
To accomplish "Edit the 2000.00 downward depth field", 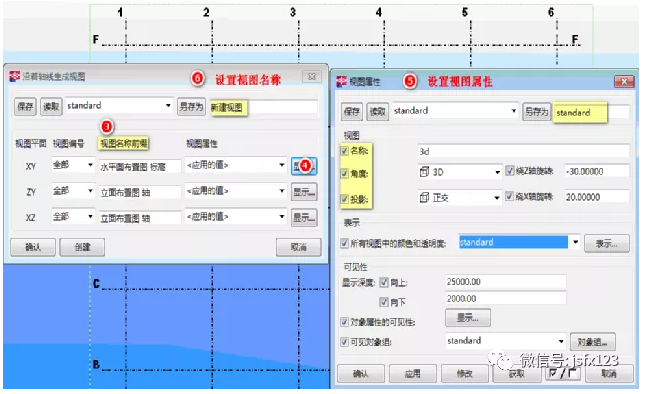I will pyautogui.click(x=505, y=298).
